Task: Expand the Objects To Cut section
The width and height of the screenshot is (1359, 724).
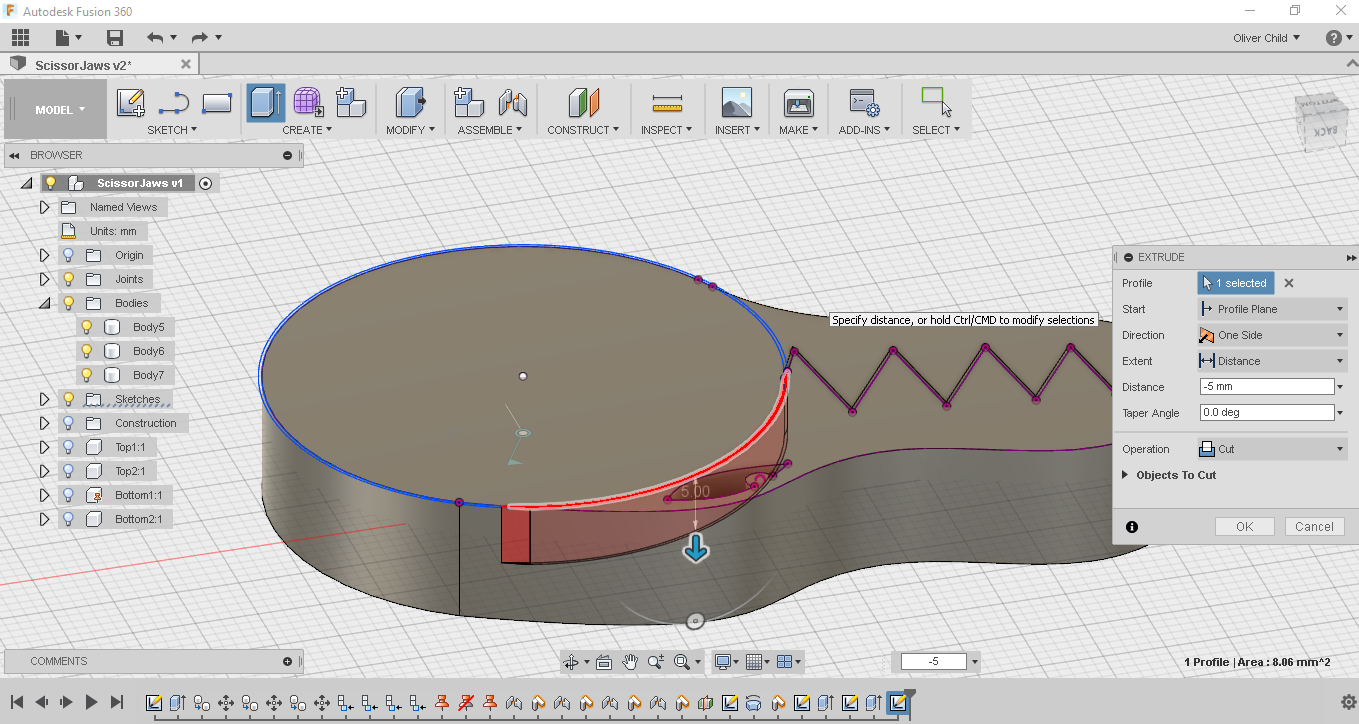Action: point(1126,475)
